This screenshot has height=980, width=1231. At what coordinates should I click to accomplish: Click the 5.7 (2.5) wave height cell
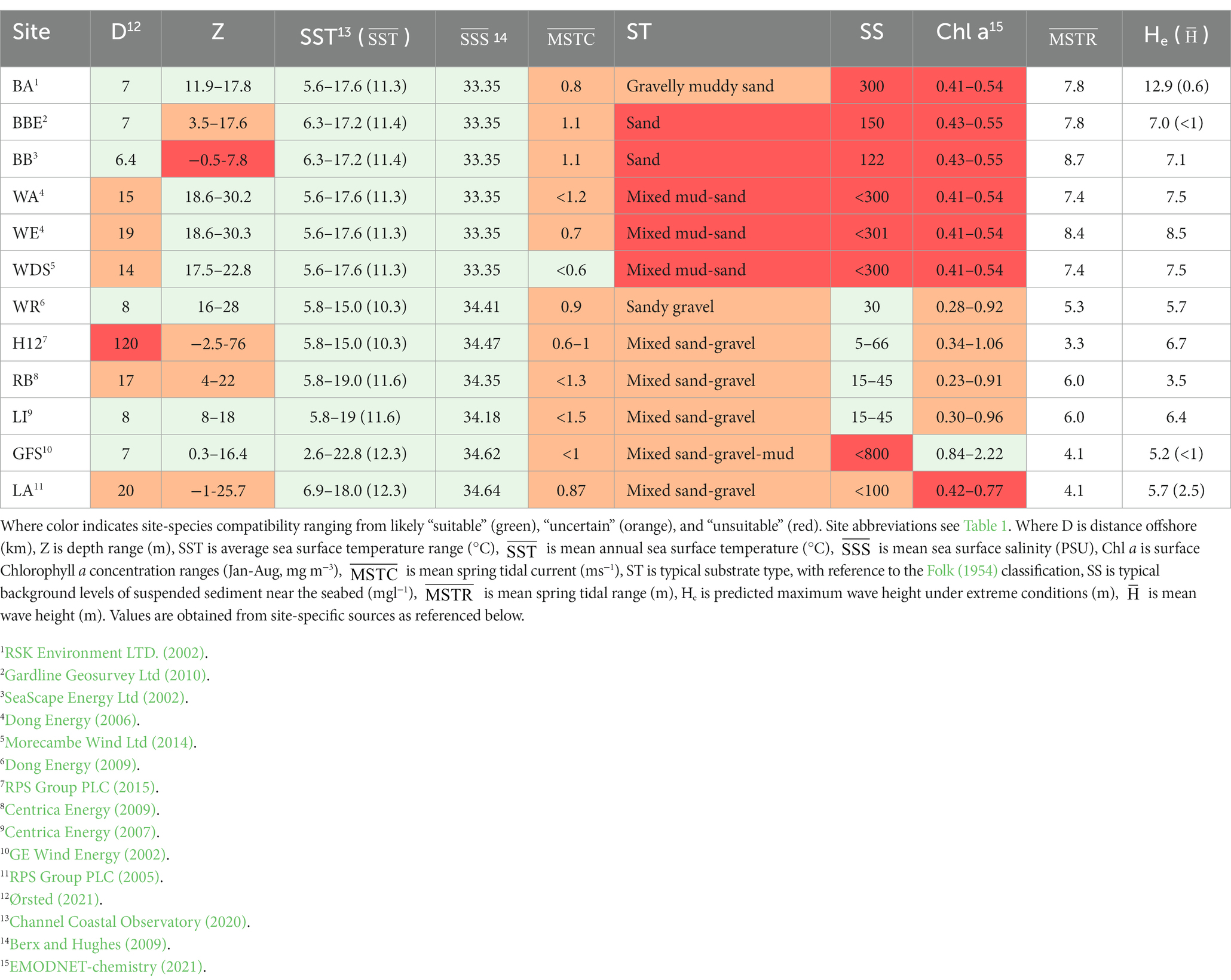[x=1176, y=490]
